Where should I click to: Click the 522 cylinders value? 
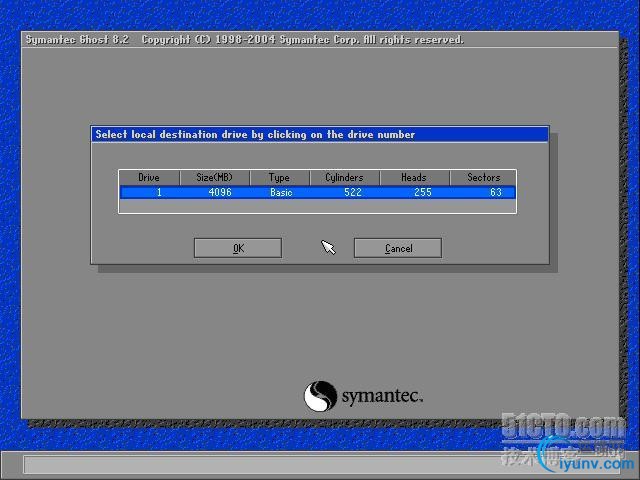tap(353, 192)
